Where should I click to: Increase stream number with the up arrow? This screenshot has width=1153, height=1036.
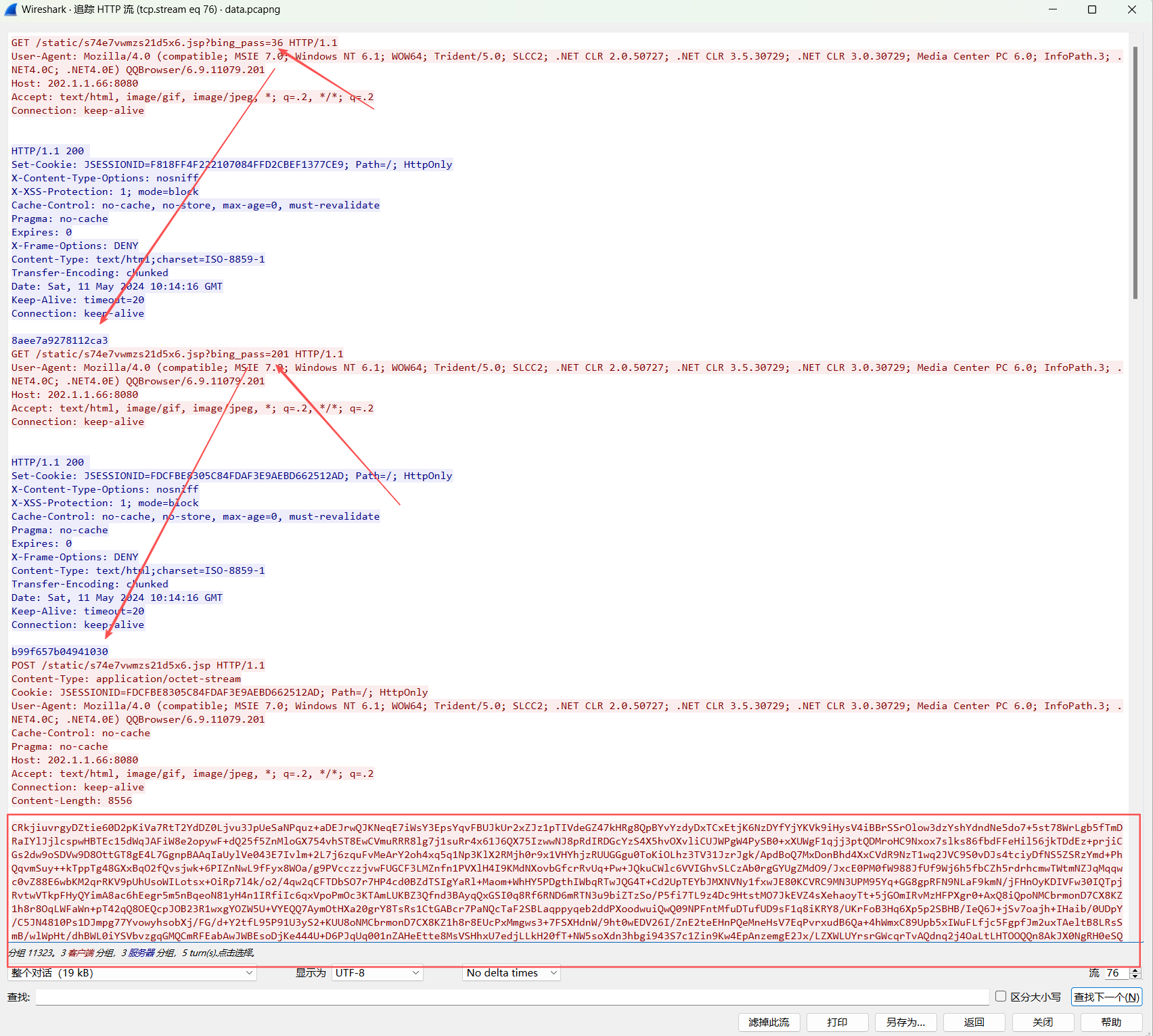point(1135,970)
